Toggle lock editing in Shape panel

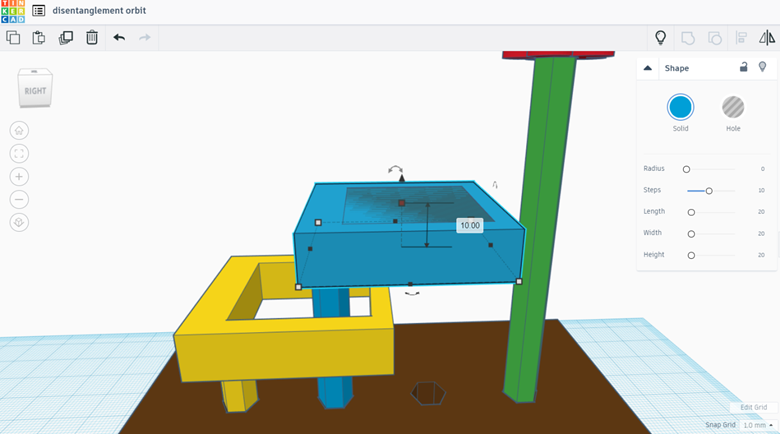point(744,67)
